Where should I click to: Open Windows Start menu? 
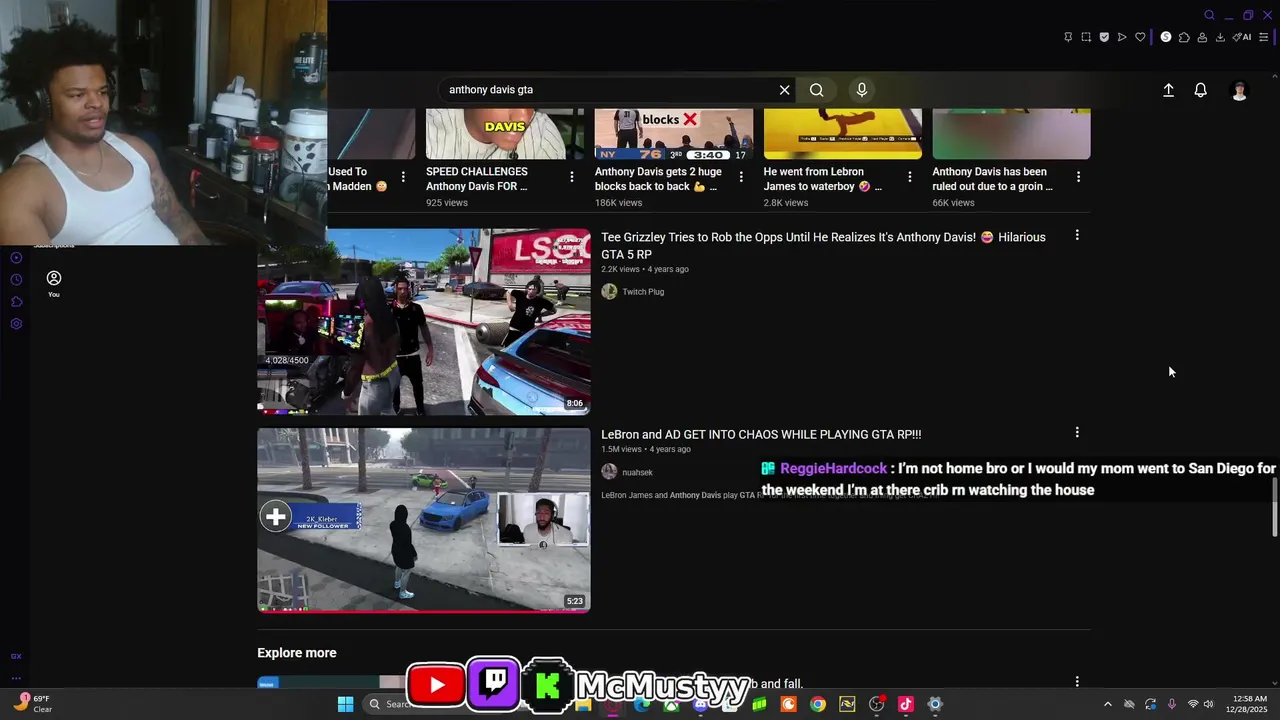pos(345,704)
